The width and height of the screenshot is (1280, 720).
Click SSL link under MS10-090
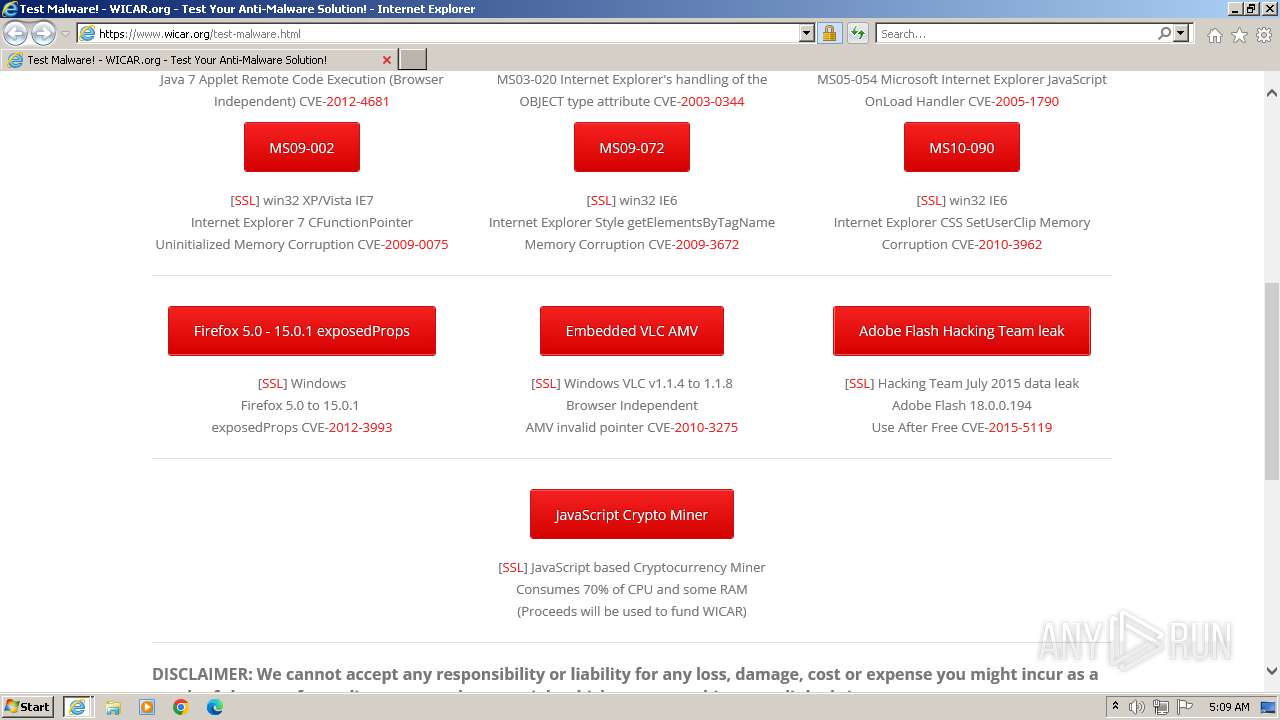tap(931, 200)
